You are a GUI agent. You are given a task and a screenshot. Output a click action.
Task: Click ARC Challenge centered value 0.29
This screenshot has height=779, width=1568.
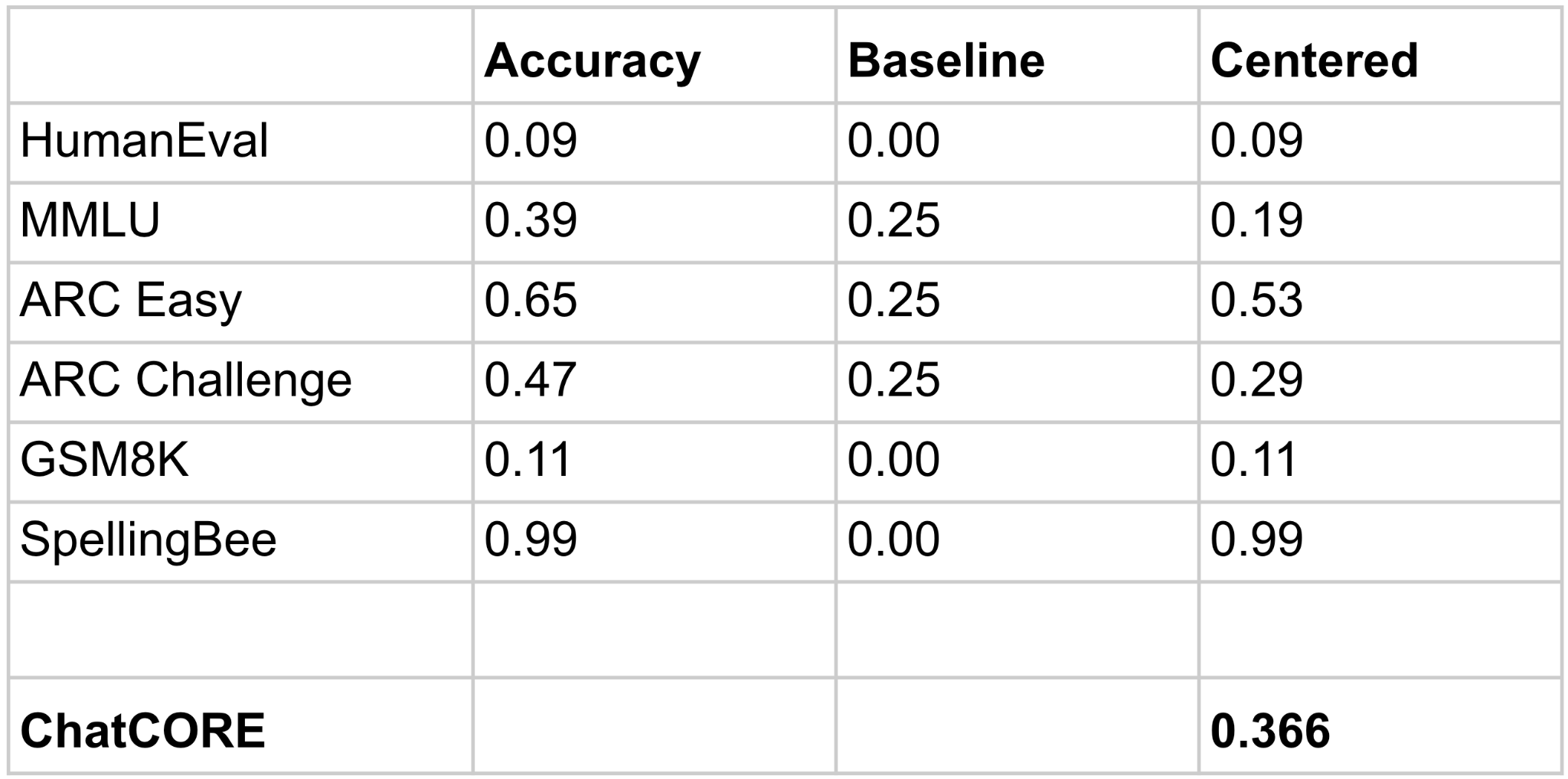[x=1256, y=380]
